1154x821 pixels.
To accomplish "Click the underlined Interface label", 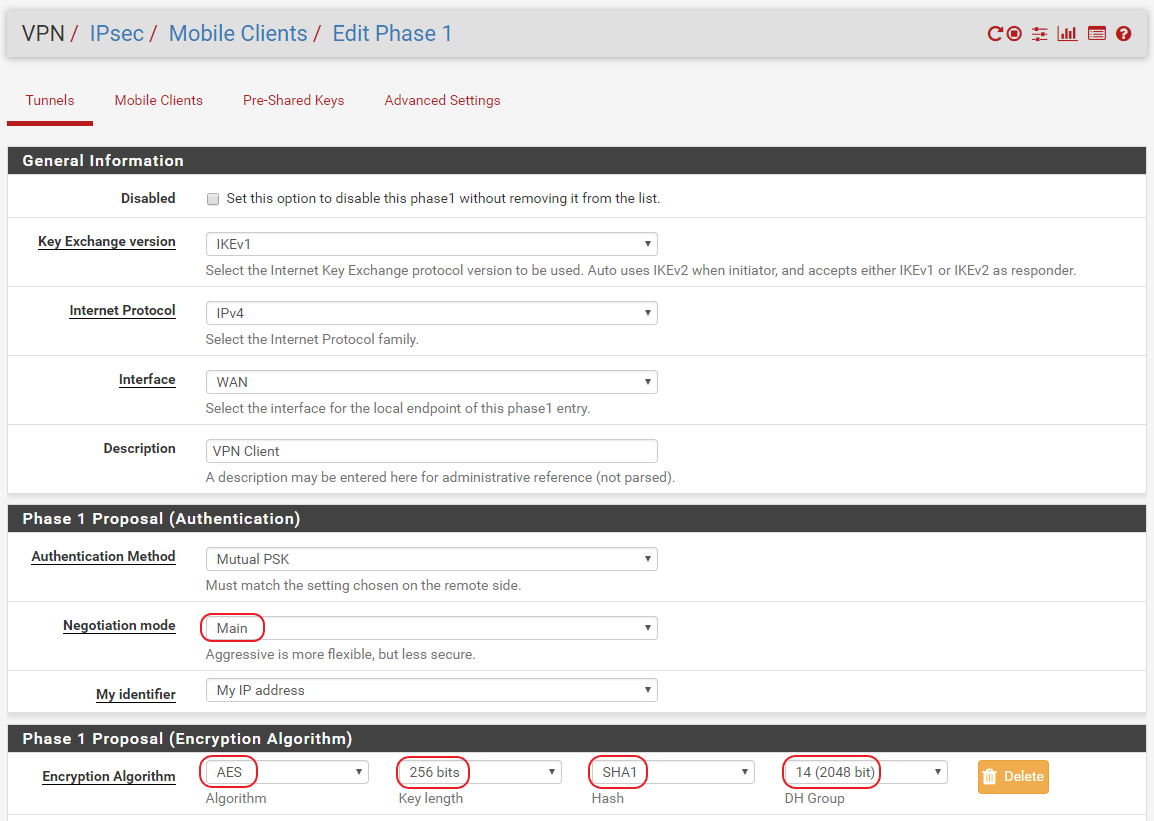I will 147,380.
